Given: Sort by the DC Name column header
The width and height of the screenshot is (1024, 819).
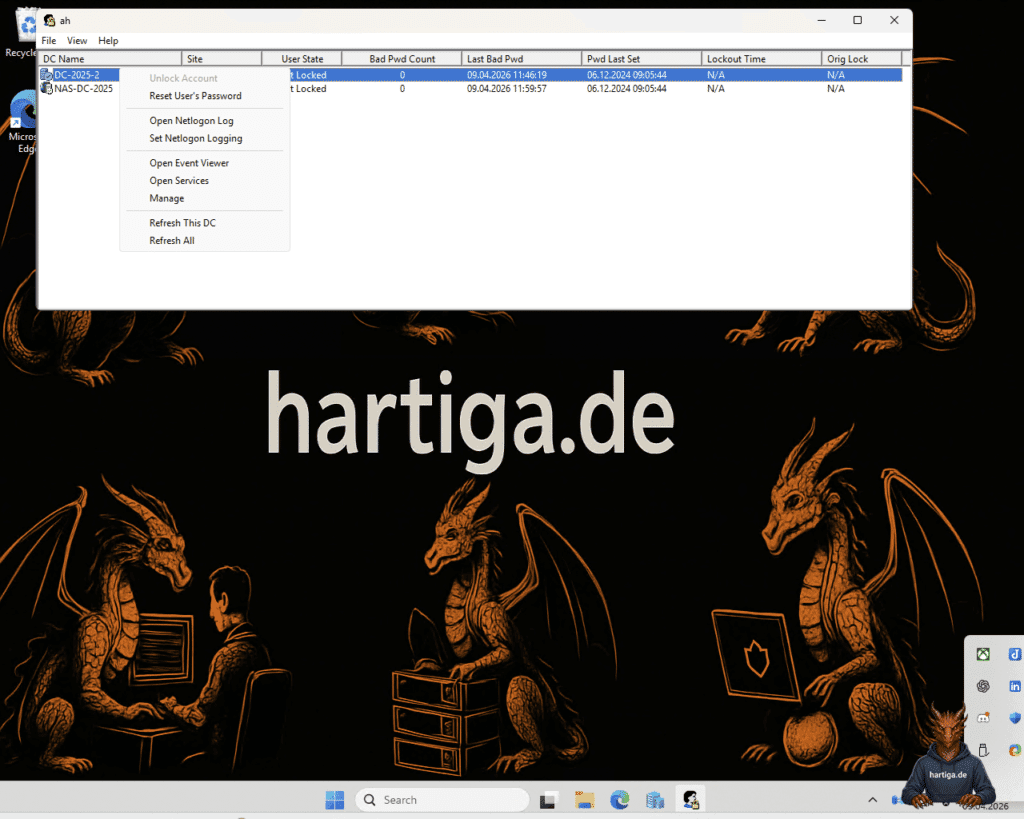Looking at the screenshot, I should (110, 59).
